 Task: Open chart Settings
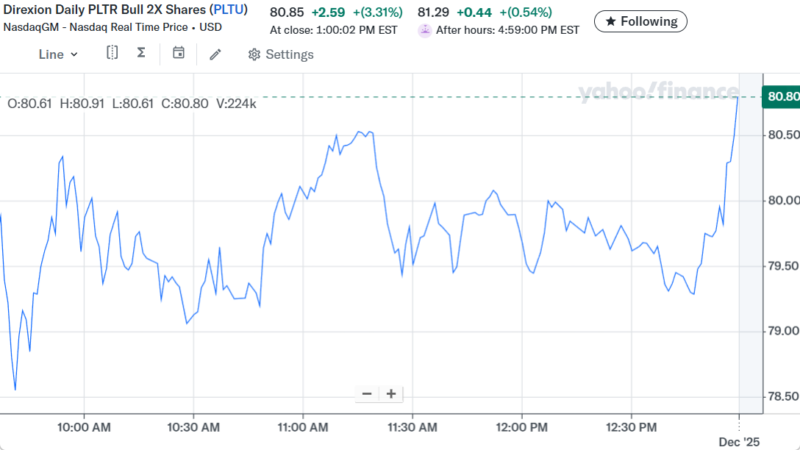(280, 54)
